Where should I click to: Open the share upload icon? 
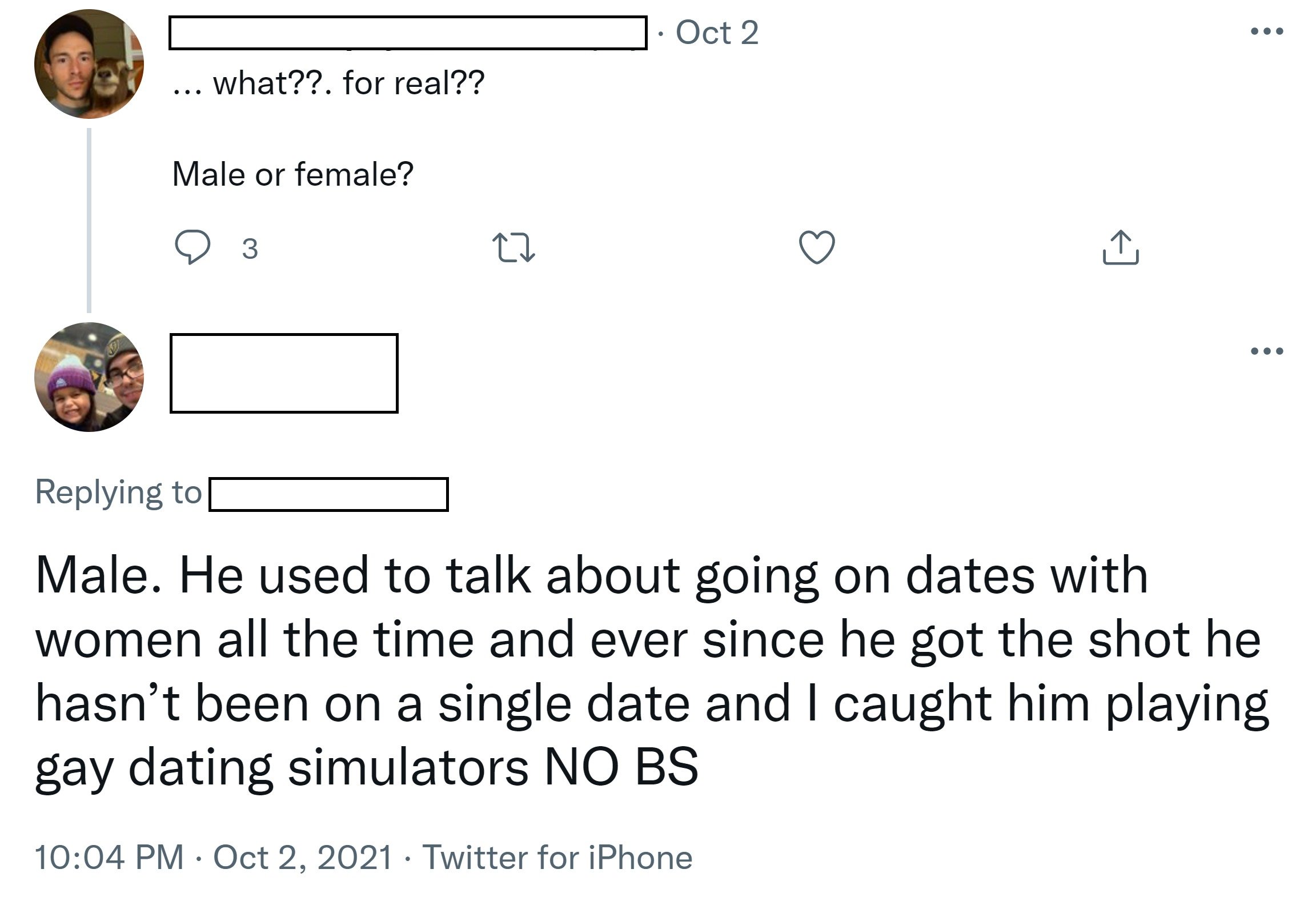[1120, 247]
